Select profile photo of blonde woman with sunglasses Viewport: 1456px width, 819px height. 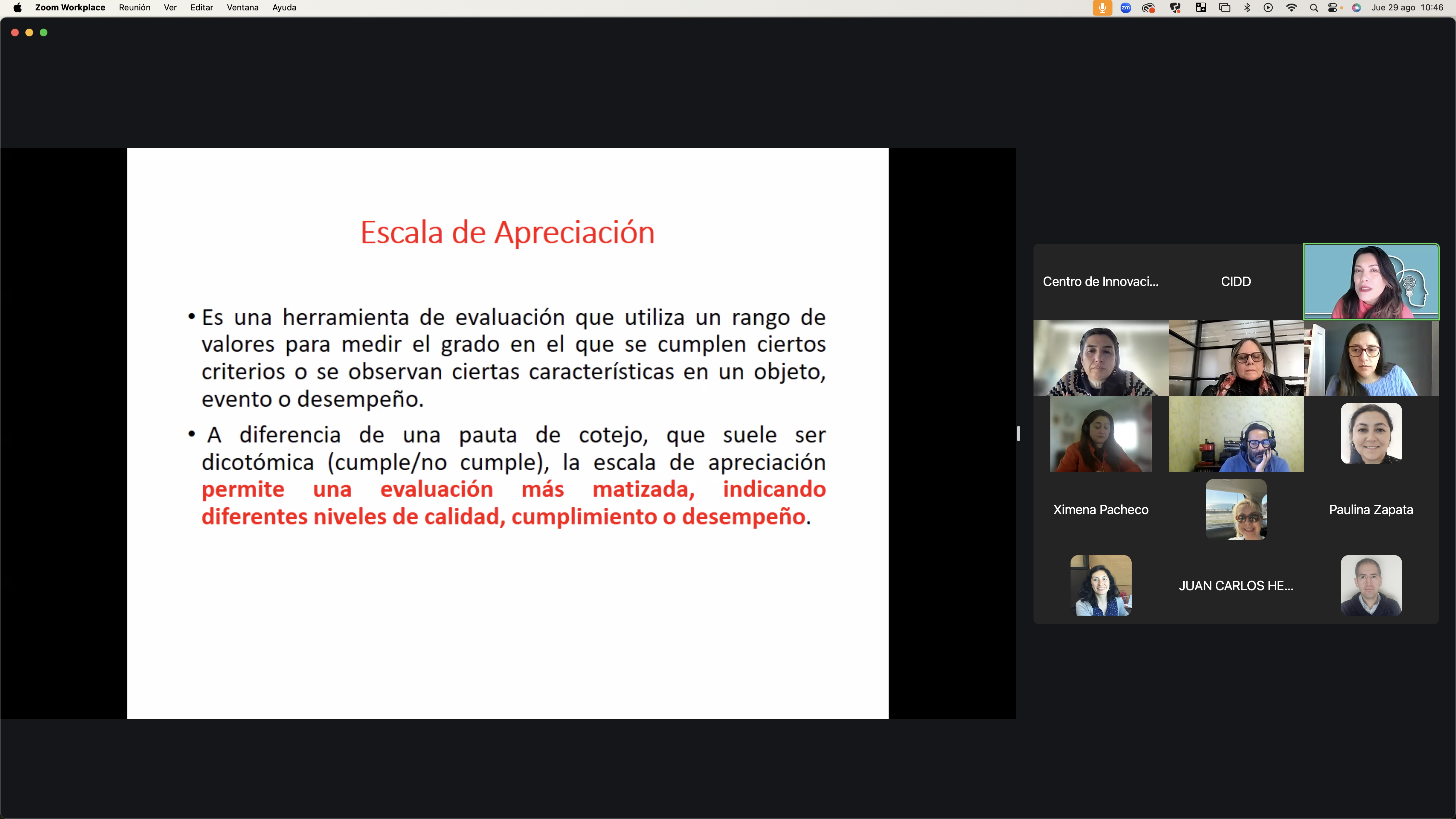point(1236,510)
